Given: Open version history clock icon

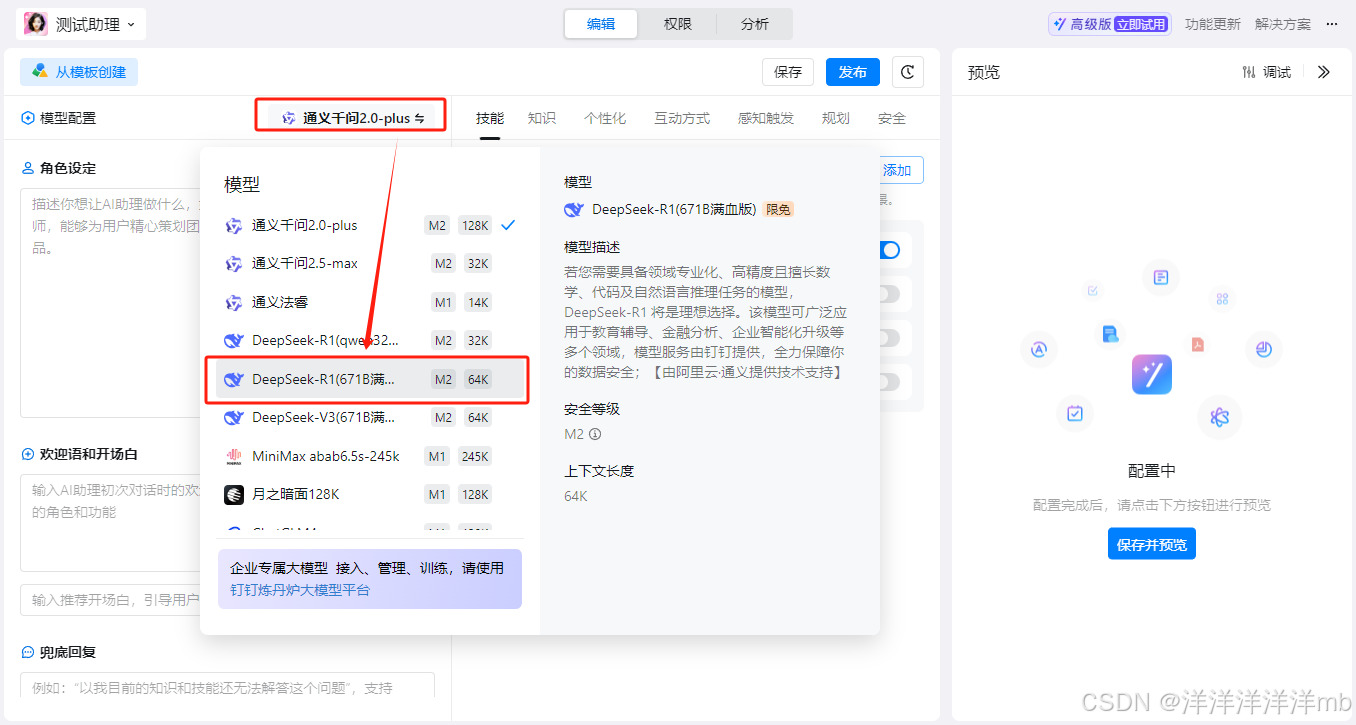Looking at the screenshot, I should tap(907, 72).
